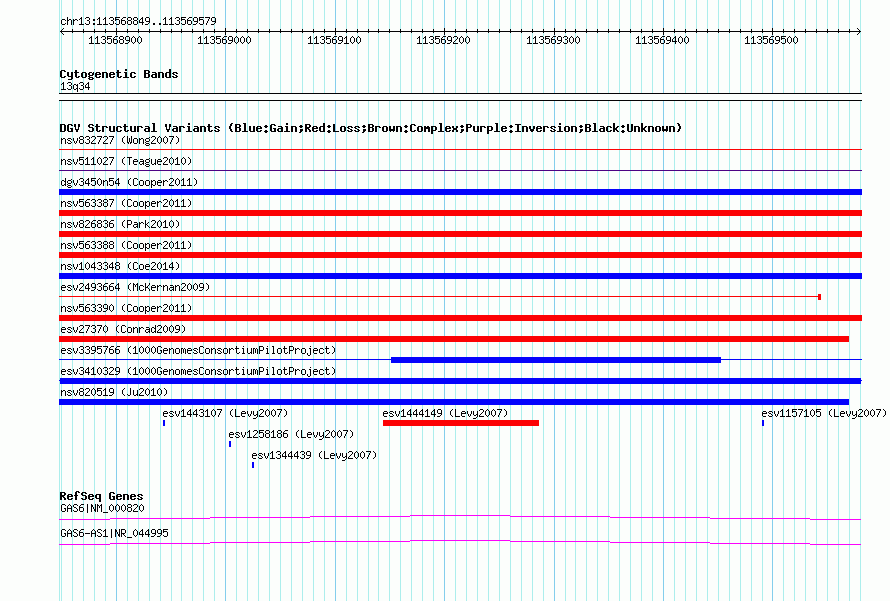Open variant label nsv820519 (Ju2010)
Image resolution: width=890 pixels, height=601 pixels.
pyautogui.click(x=114, y=392)
